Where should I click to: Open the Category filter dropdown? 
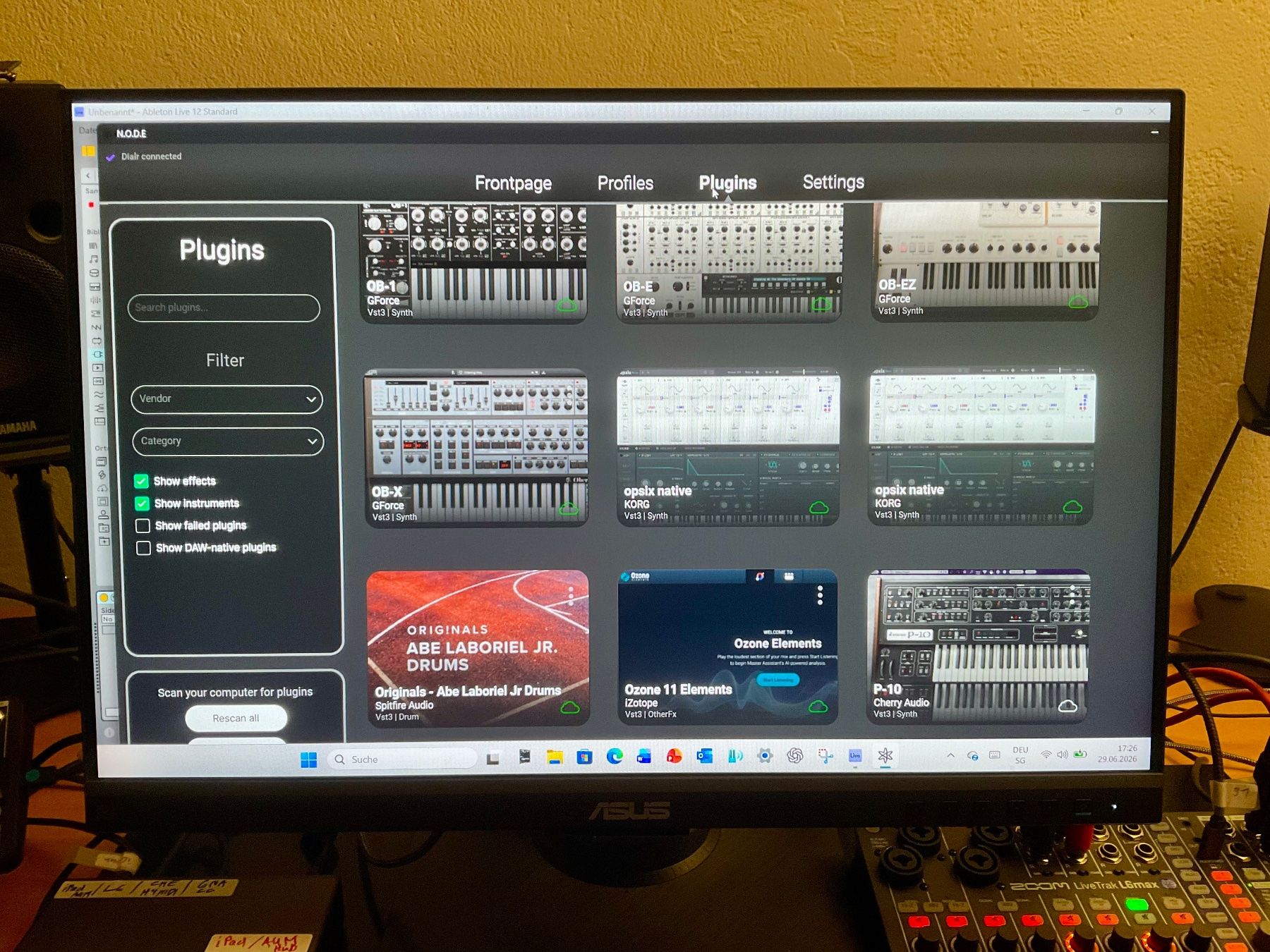[x=228, y=441]
